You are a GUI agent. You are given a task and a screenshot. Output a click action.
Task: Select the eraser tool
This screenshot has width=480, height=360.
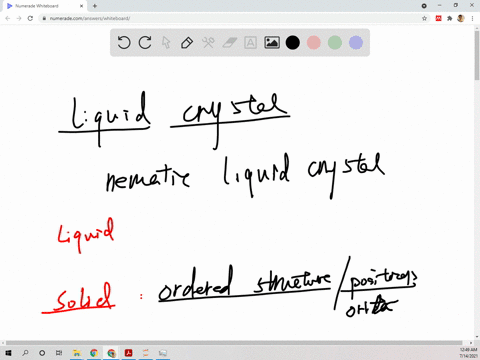(x=229, y=43)
